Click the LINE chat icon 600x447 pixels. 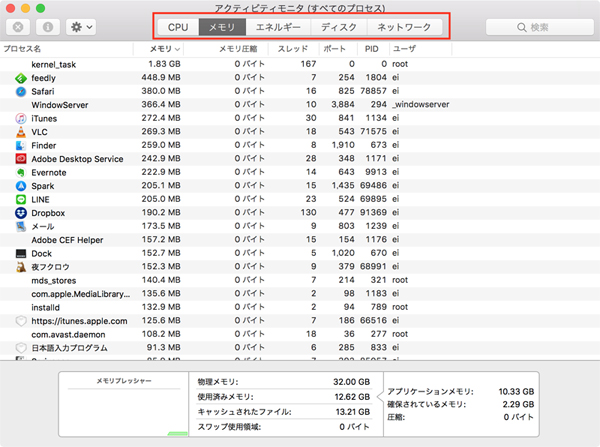click(21, 199)
